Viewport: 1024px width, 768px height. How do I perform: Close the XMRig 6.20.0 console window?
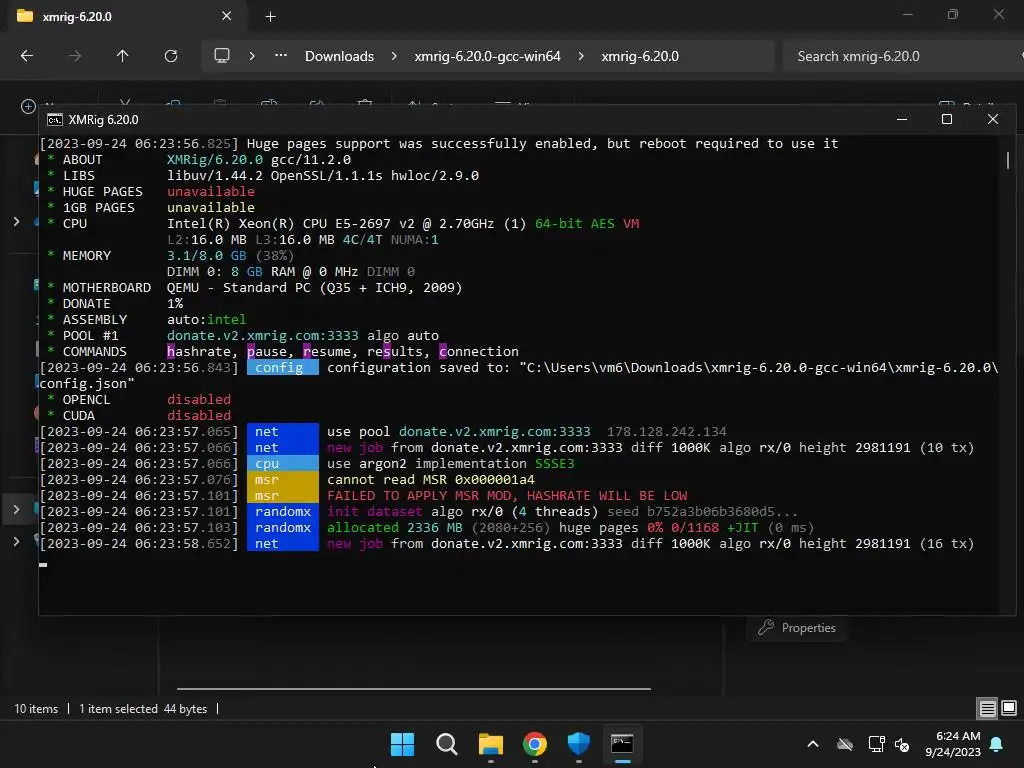(993, 119)
